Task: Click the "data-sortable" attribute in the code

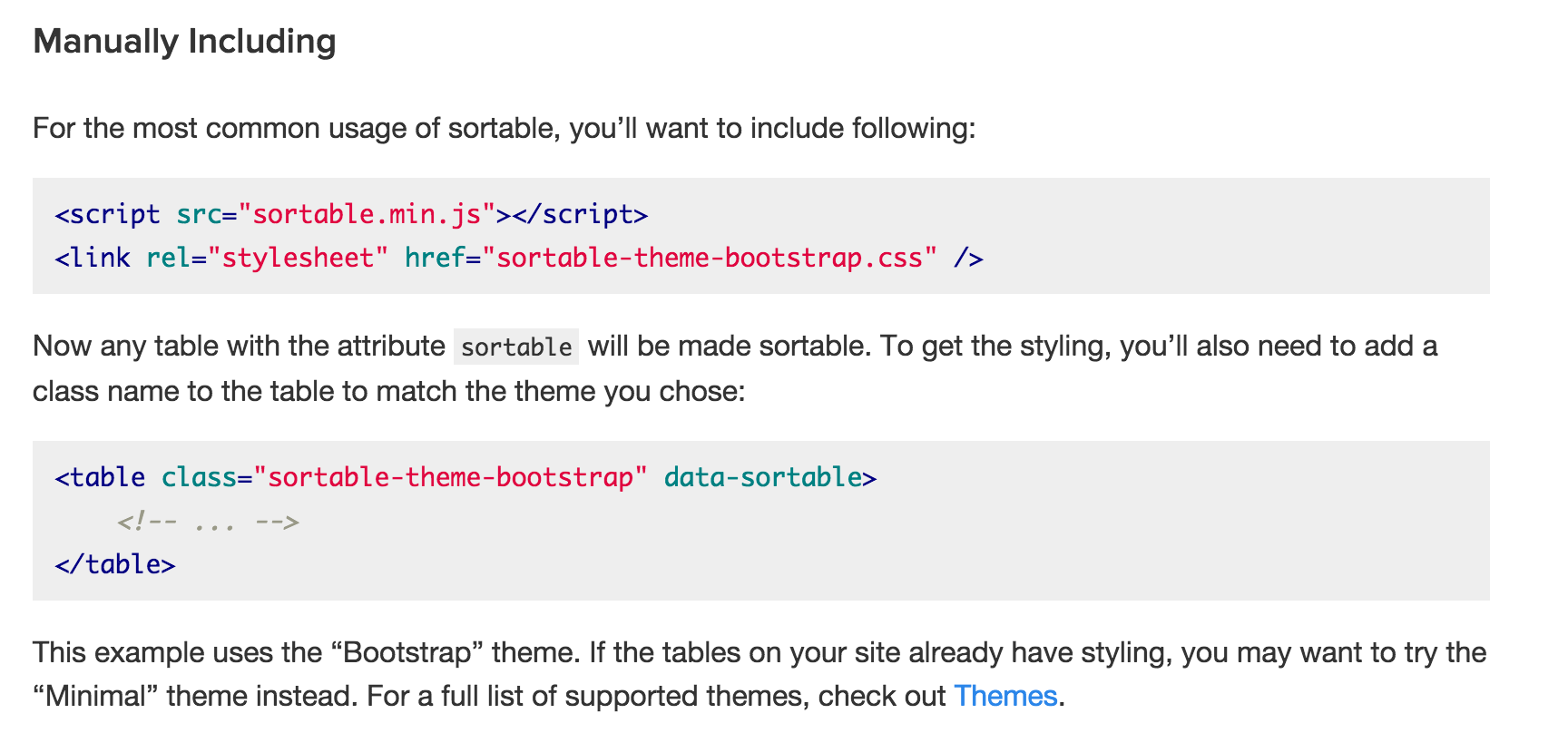Action: [763, 477]
